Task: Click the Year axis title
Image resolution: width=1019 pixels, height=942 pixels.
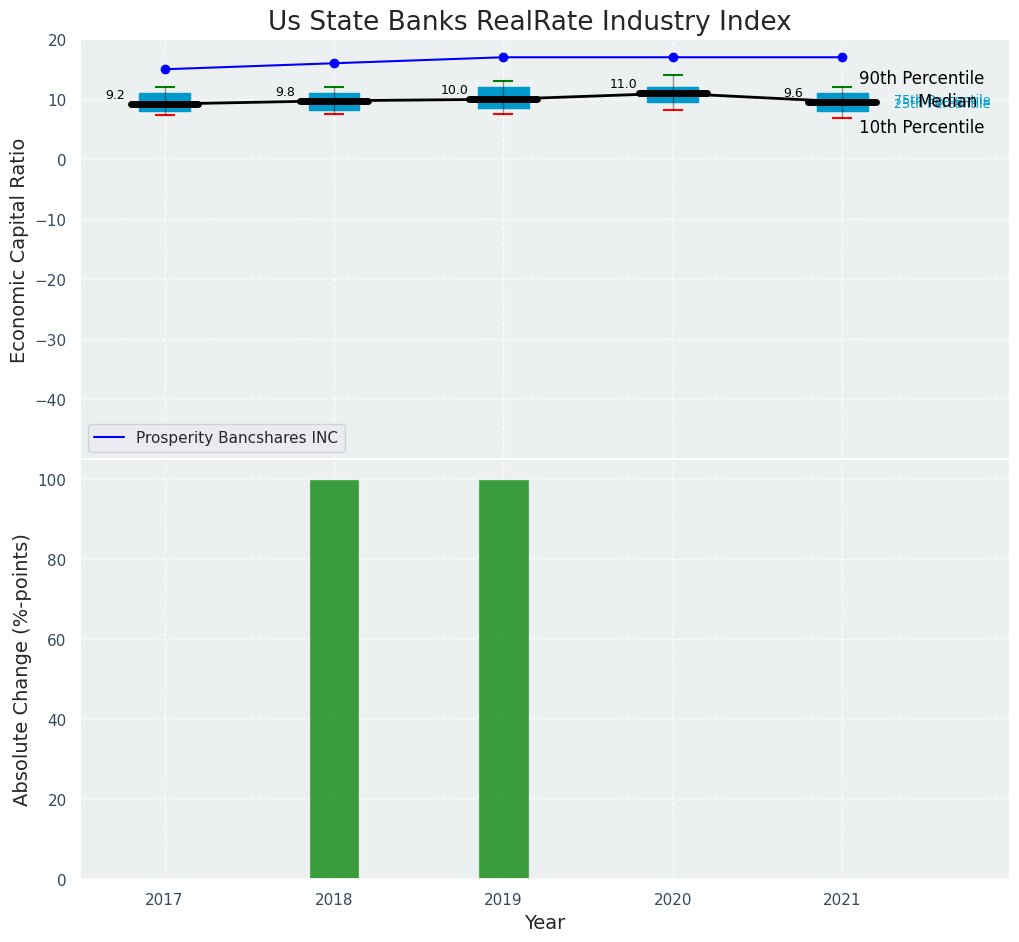Action: pos(544,923)
